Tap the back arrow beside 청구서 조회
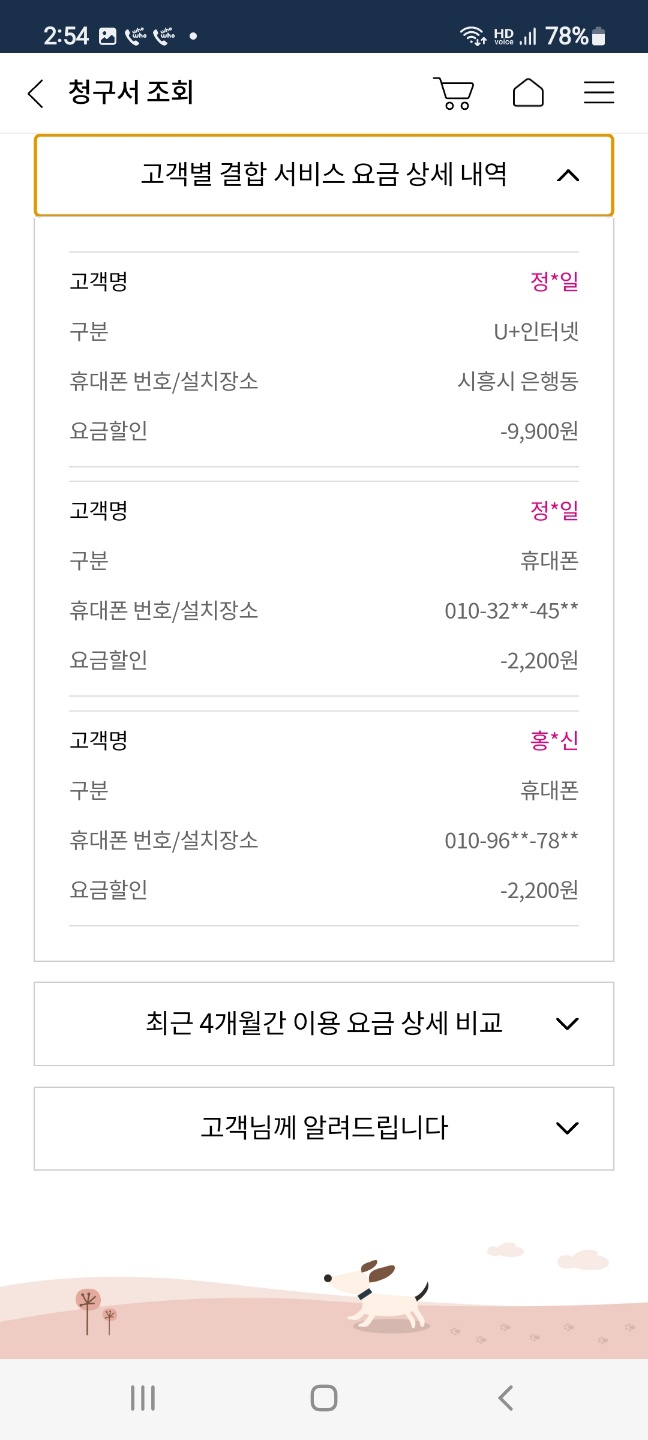Screen dimensions: 648x1440 (36, 94)
